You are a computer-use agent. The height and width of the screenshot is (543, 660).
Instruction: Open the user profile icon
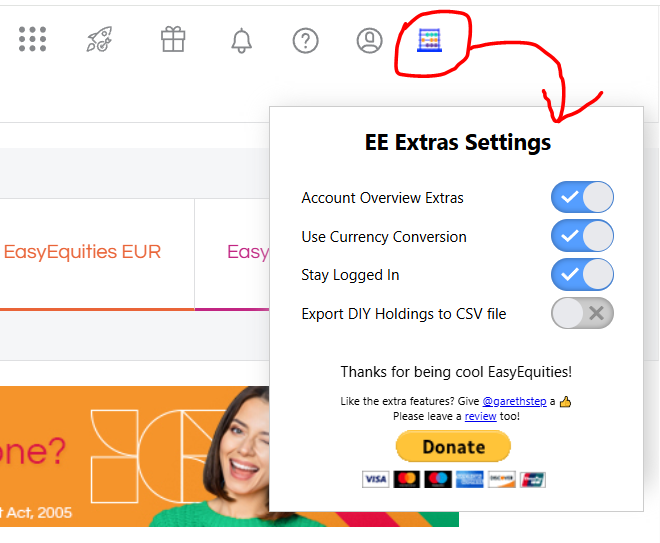point(369,40)
